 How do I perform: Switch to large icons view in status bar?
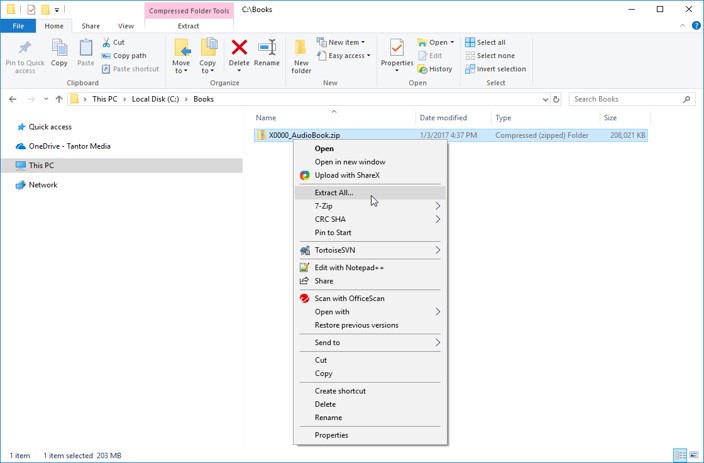pos(694,455)
